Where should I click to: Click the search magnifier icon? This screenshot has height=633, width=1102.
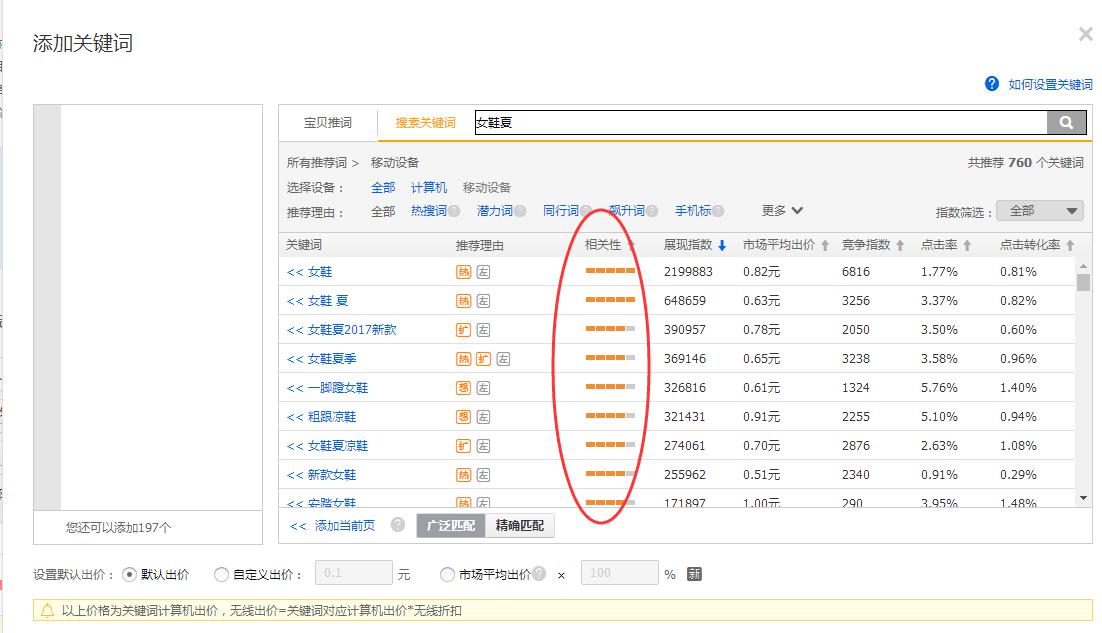(1066, 122)
